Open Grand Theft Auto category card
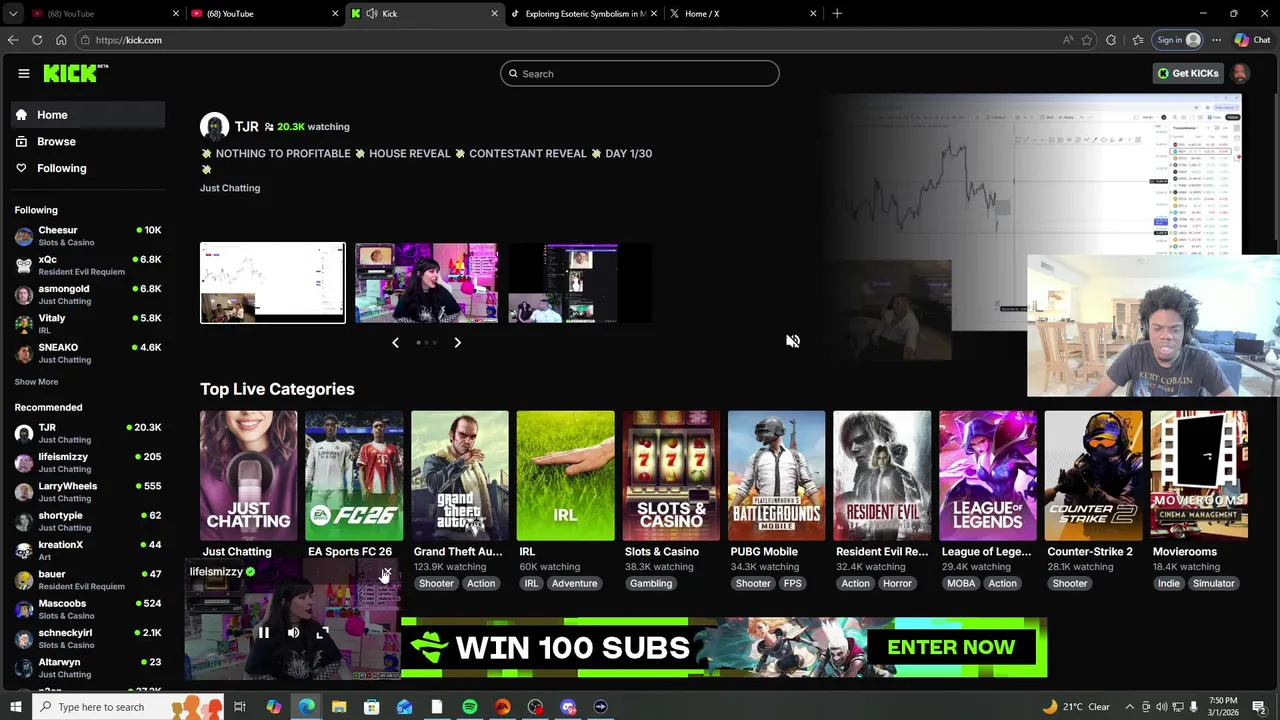This screenshot has width=1280, height=720. (460, 476)
